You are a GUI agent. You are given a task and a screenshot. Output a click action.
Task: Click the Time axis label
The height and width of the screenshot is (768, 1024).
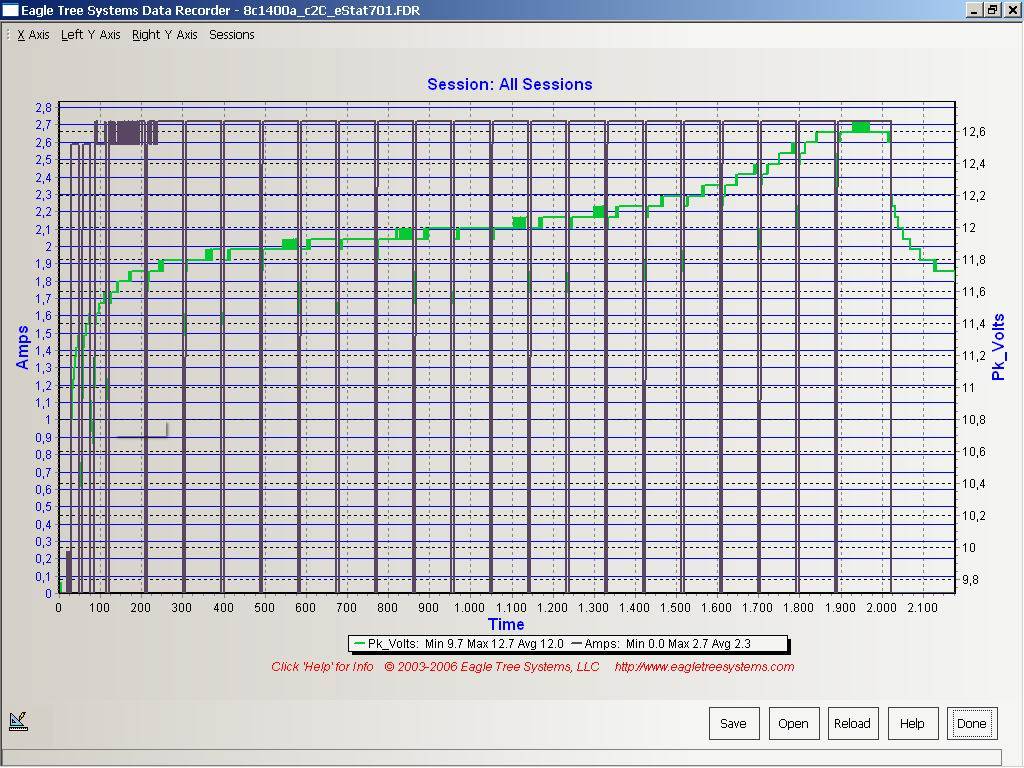click(506, 624)
